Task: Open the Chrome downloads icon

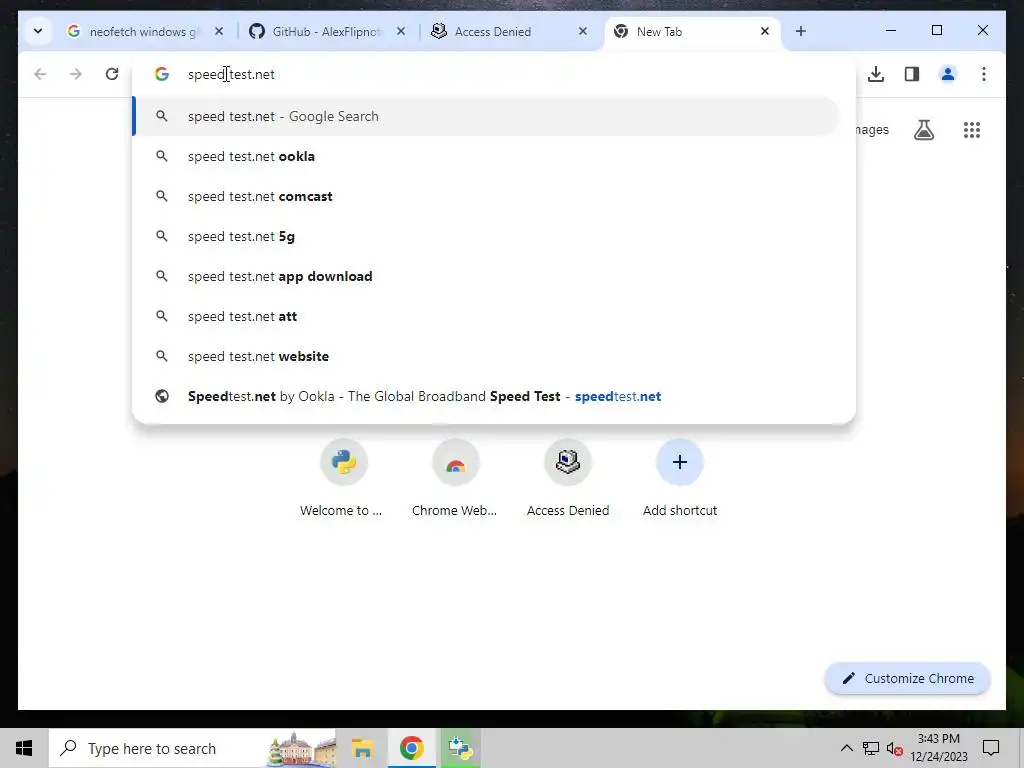Action: (x=876, y=74)
